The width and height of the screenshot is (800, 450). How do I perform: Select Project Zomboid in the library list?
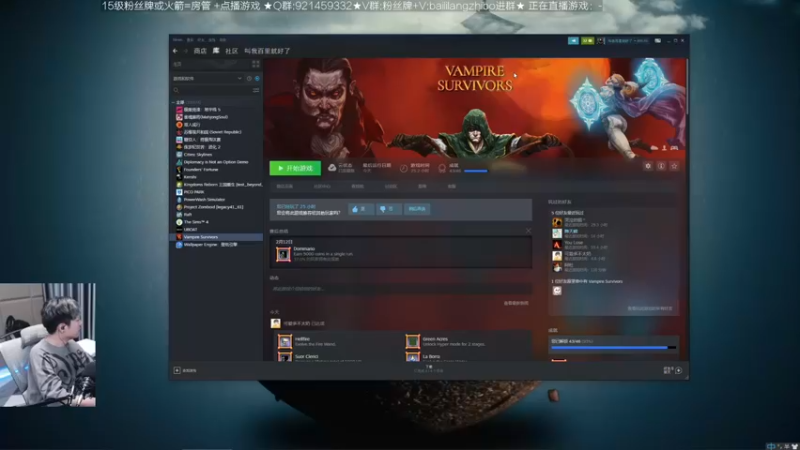[217, 207]
